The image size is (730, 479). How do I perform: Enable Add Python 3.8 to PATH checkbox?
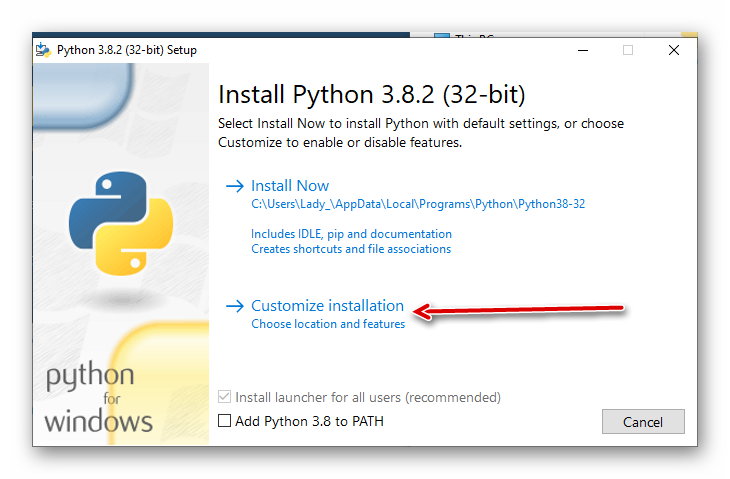224,421
